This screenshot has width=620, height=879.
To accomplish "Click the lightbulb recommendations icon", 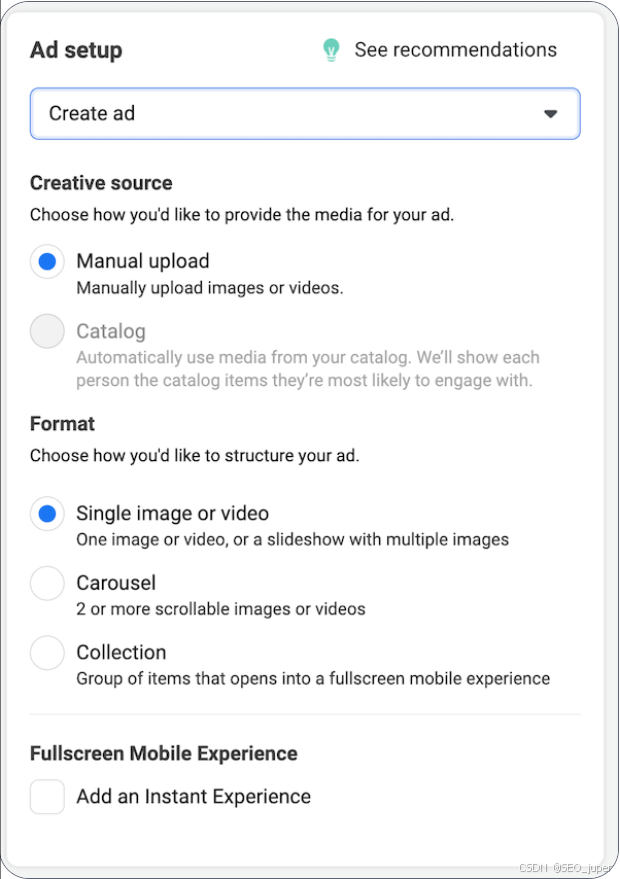I will point(331,50).
